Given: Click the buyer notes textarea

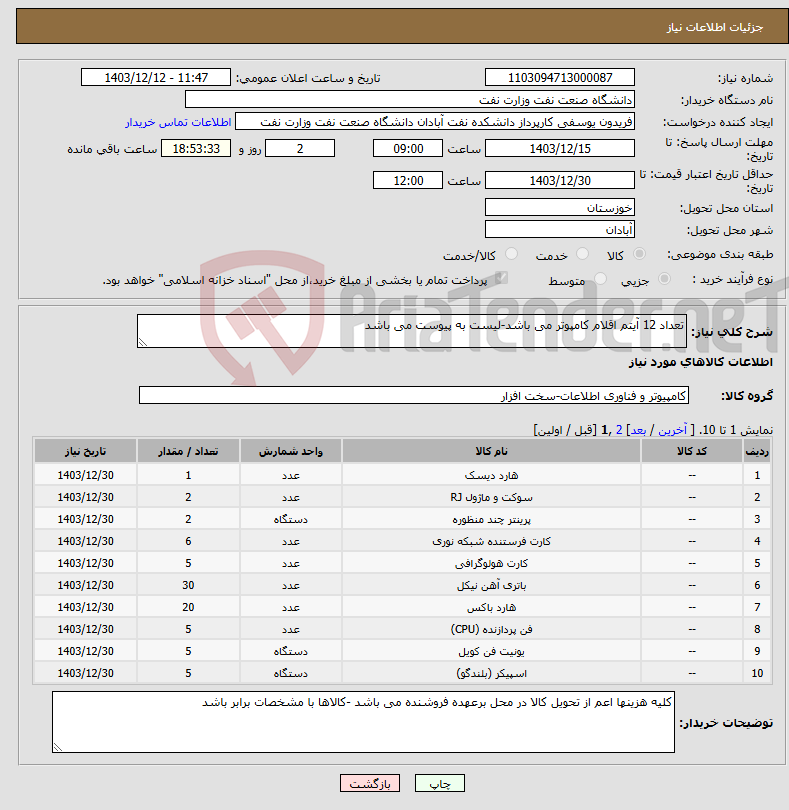Looking at the screenshot, I should [363, 722].
